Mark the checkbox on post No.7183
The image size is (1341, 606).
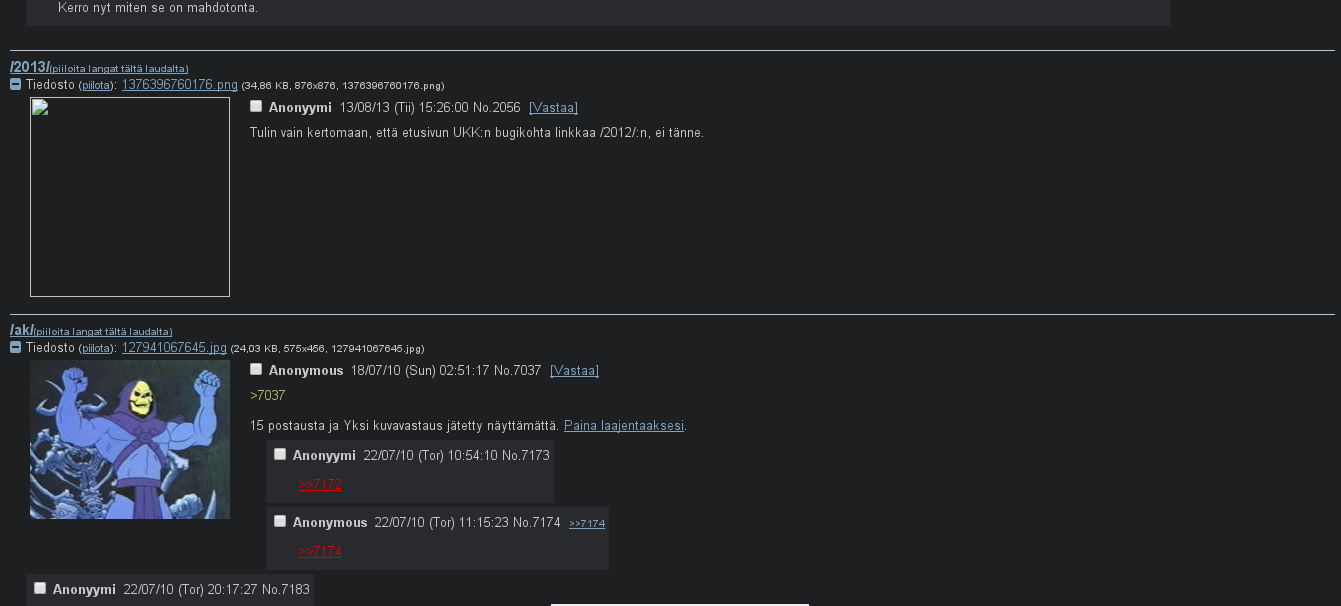point(40,589)
